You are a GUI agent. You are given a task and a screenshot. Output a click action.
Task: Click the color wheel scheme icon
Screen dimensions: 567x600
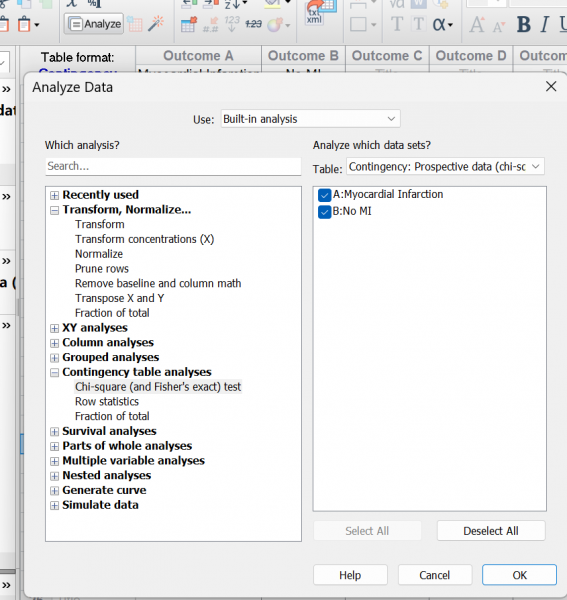tap(275, 25)
